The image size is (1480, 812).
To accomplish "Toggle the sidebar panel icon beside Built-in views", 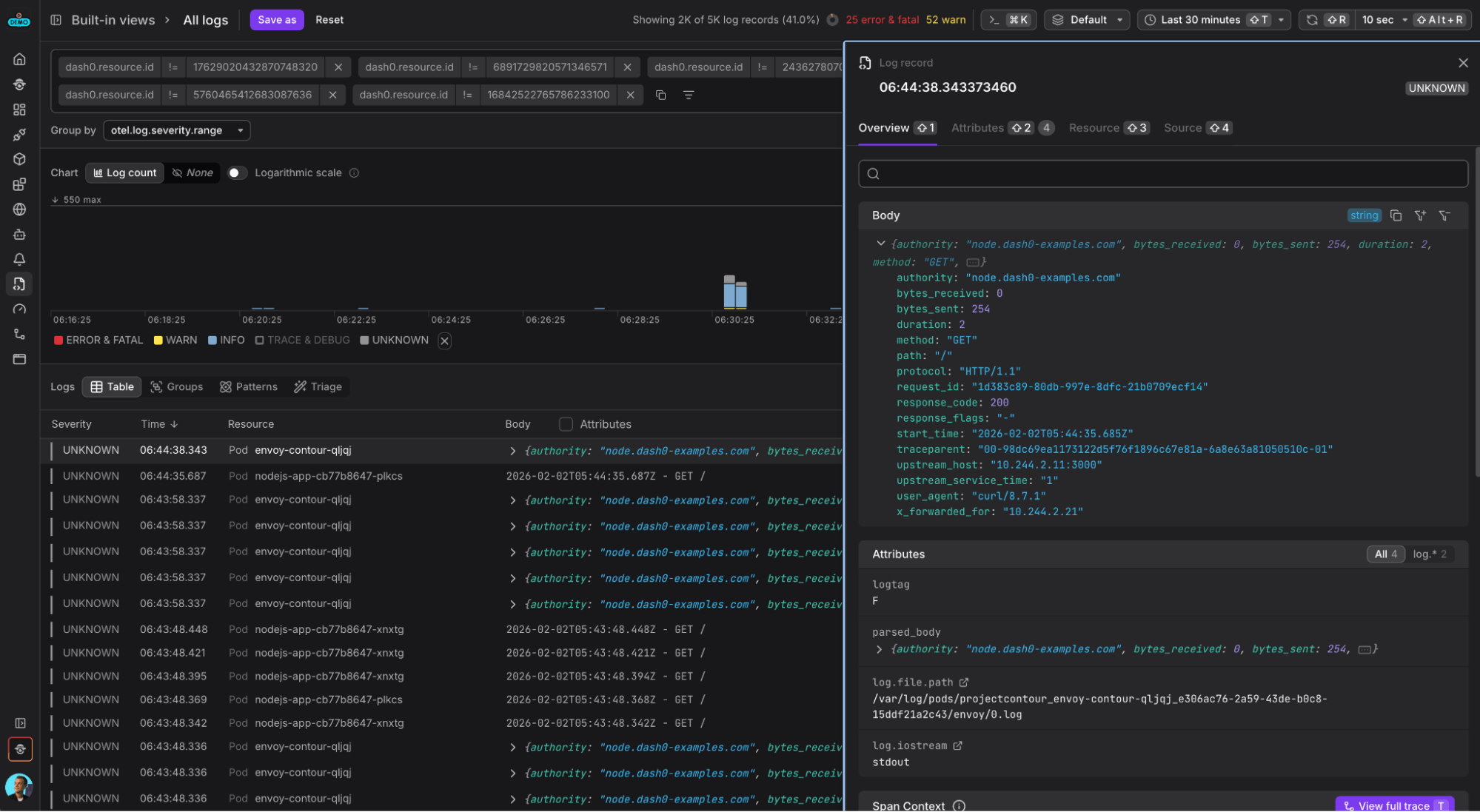I will tap(56, 20).
